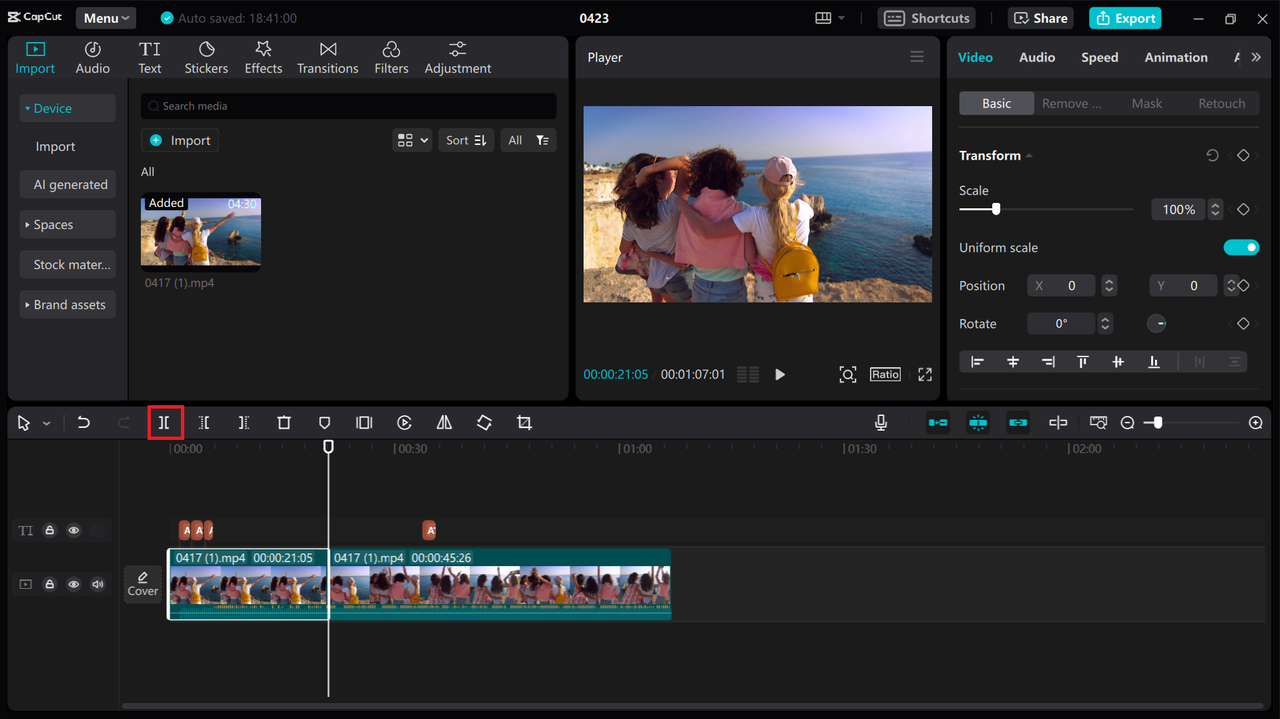Image resolution: width=1280 pixels, height=719 pixels.
Task: Click the Mirror flip icon
Action: (444, 423)
